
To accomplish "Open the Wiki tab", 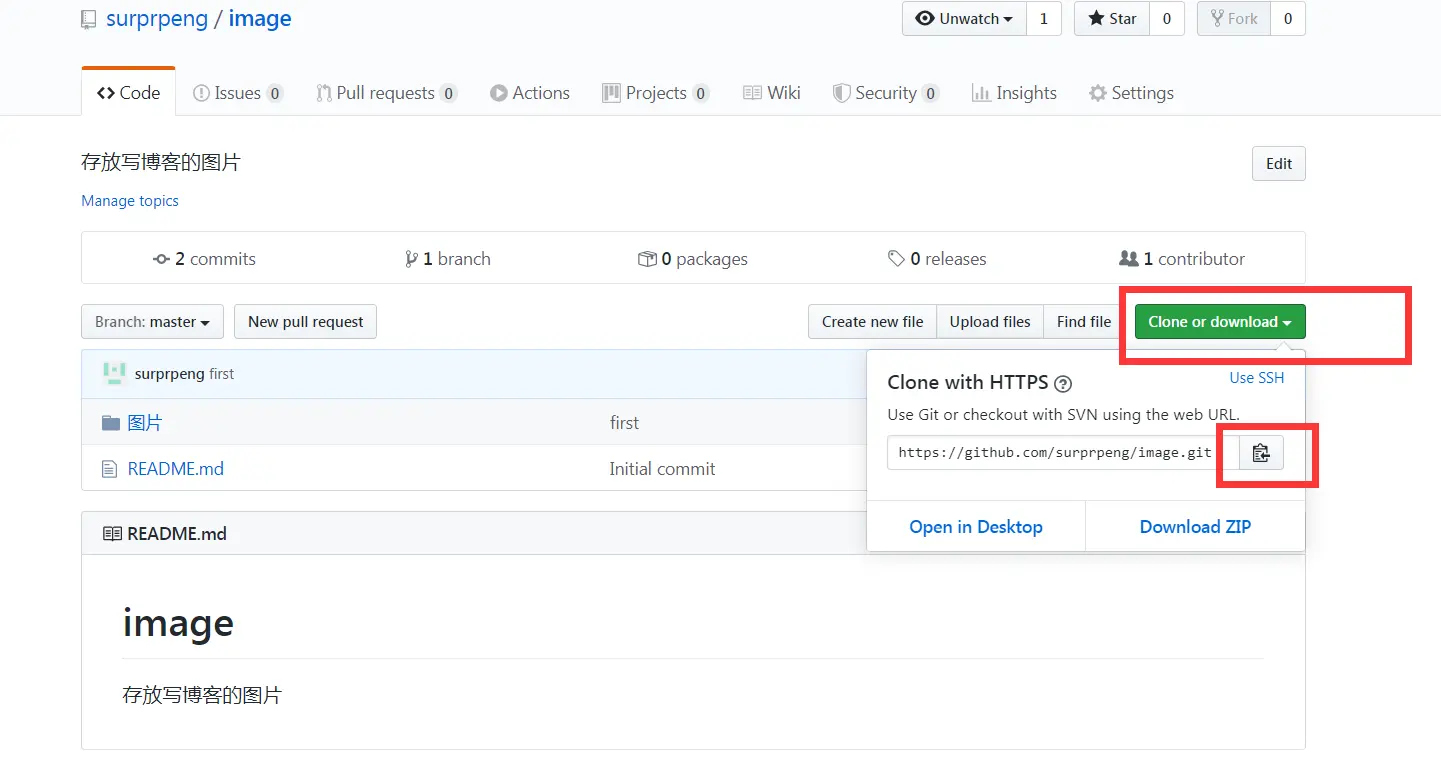I will click(x=772, y=93).
